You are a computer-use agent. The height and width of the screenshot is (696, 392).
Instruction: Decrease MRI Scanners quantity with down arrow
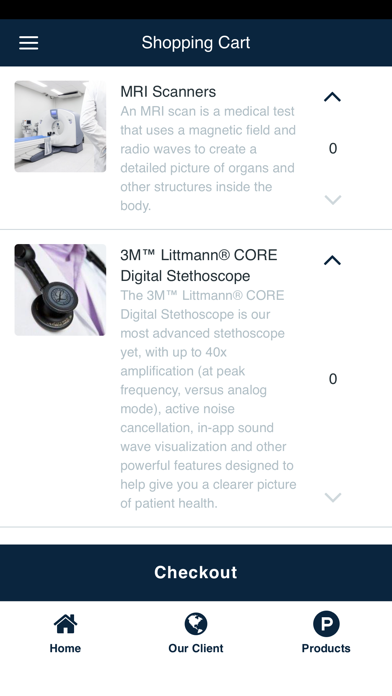point(333,200)
